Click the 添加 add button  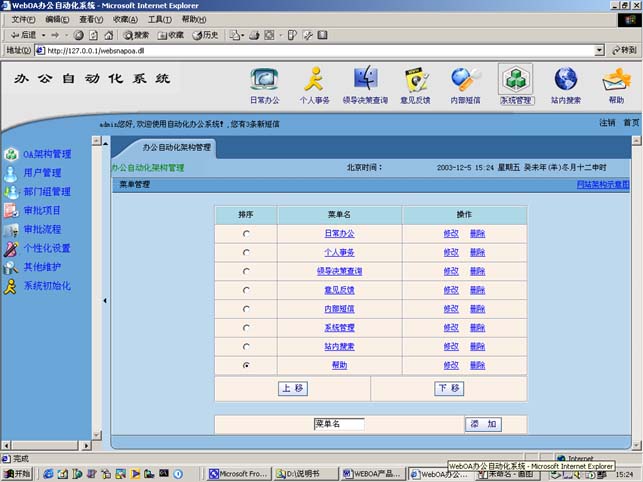pos(483,424)
